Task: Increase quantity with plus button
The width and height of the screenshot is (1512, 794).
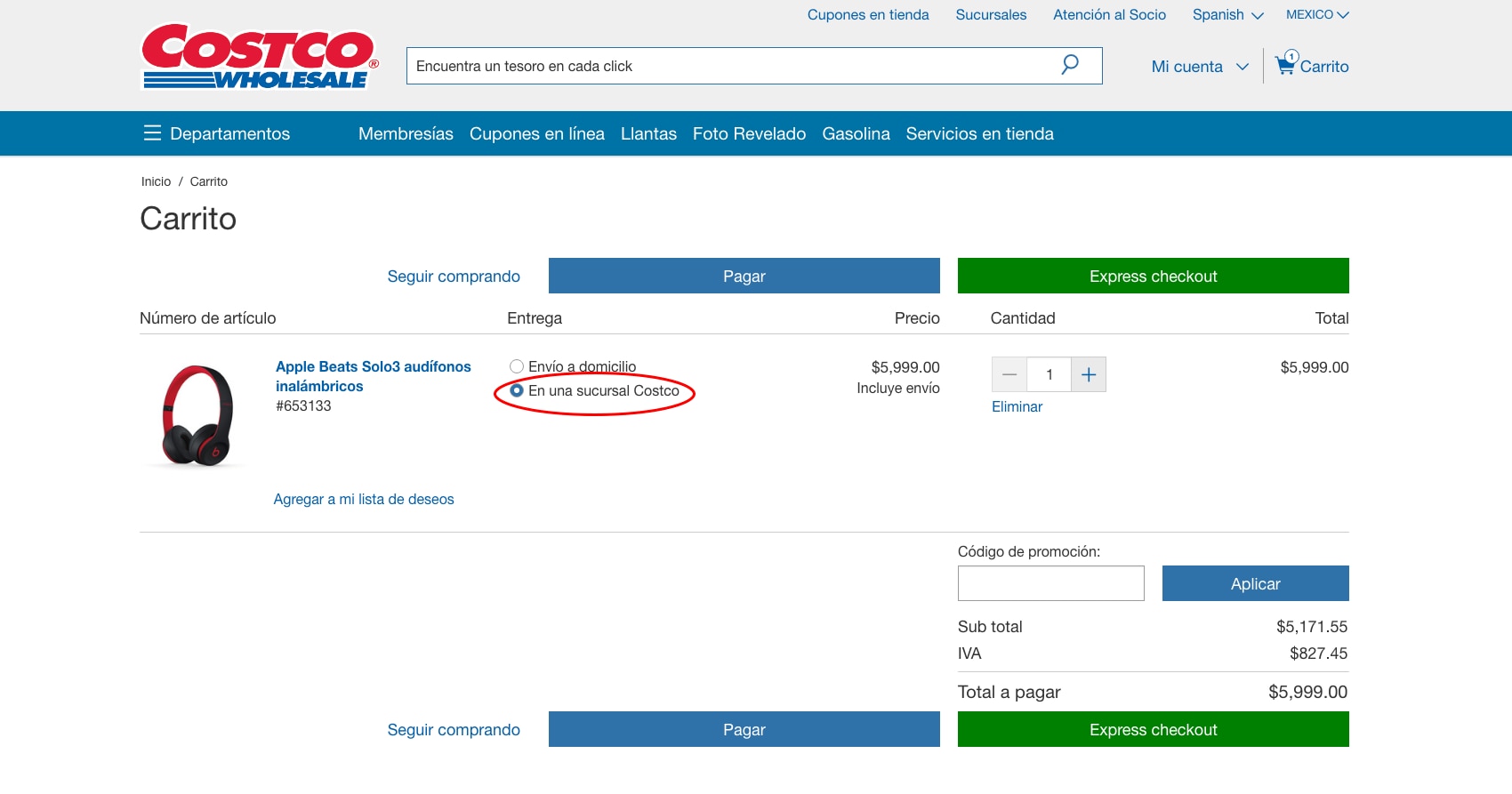Action: click(1089, 374)
